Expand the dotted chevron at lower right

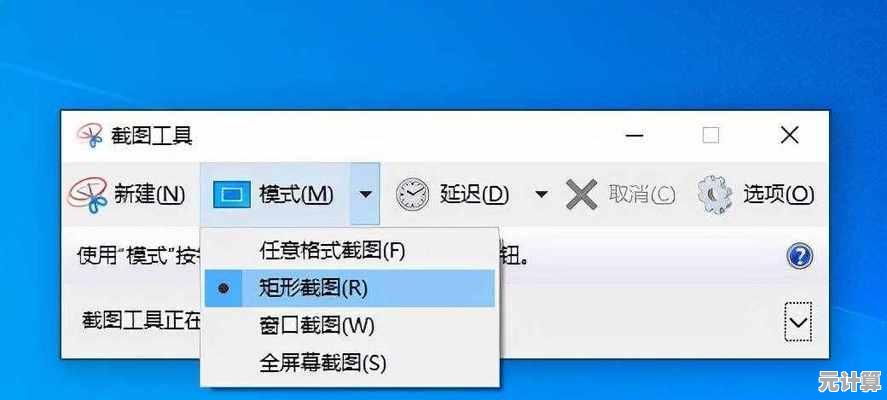click(798, 322)
